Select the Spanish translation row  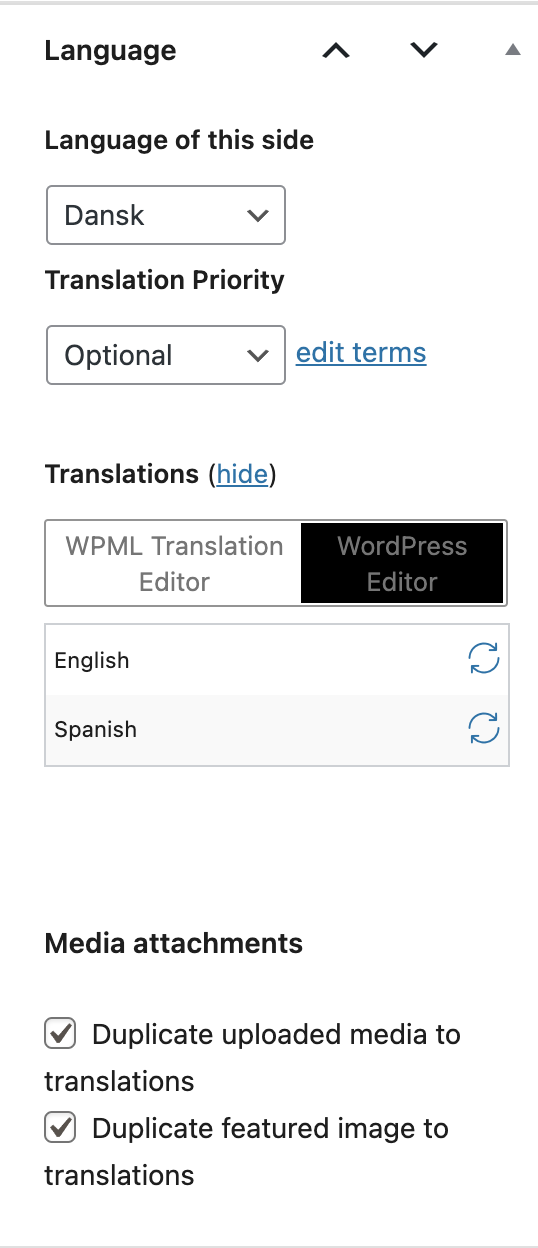pyautogui.click(x=277, y=730)
